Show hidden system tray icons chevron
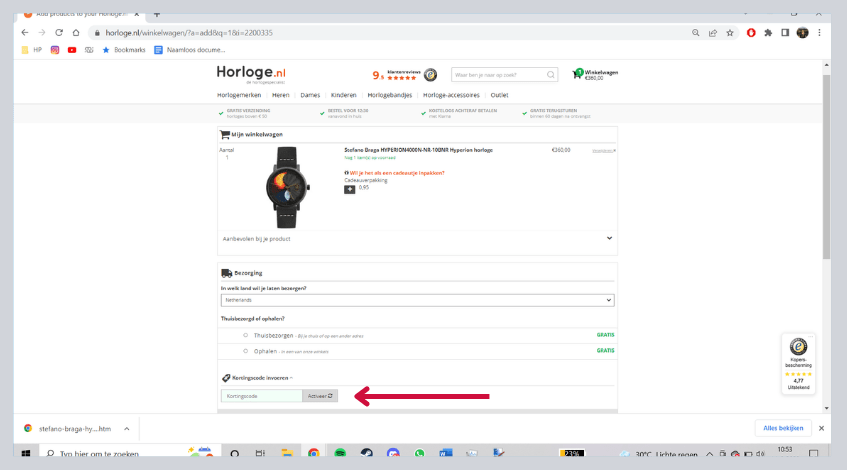This screenshot has width=847, height=470. click(709, 454)
